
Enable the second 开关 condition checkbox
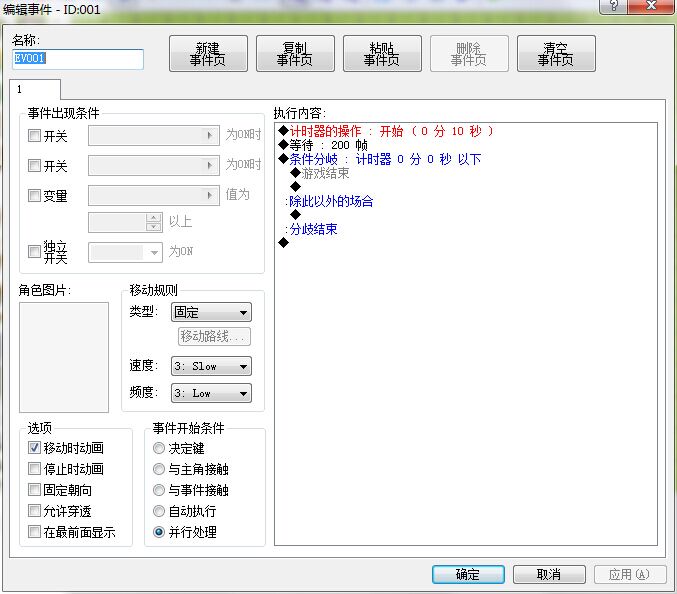(34, 165)
